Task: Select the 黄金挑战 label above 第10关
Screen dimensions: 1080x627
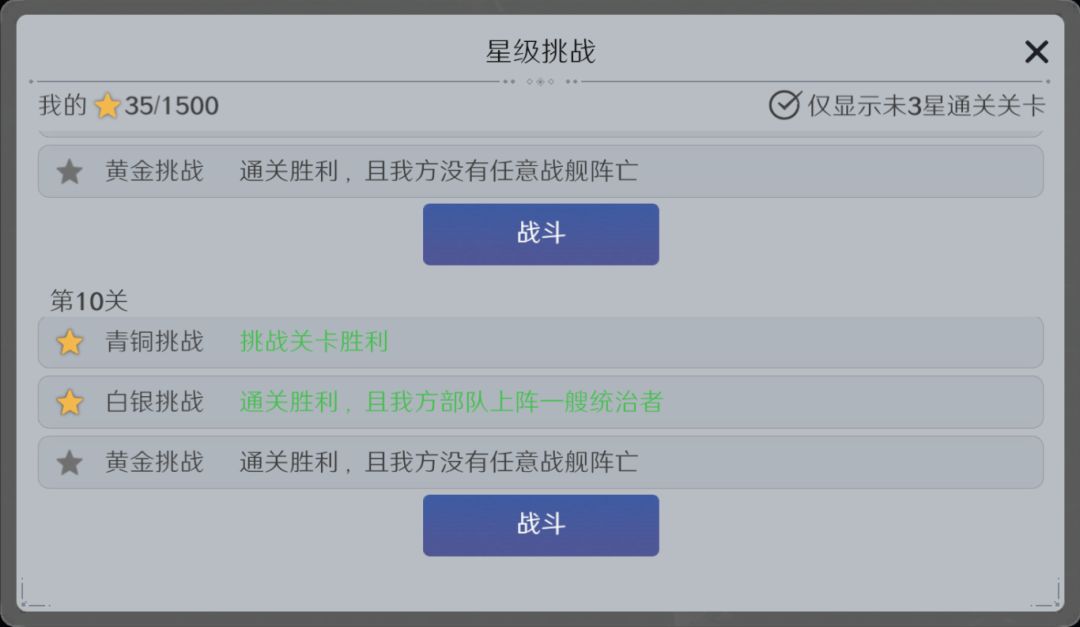Action: pos(154,172)
